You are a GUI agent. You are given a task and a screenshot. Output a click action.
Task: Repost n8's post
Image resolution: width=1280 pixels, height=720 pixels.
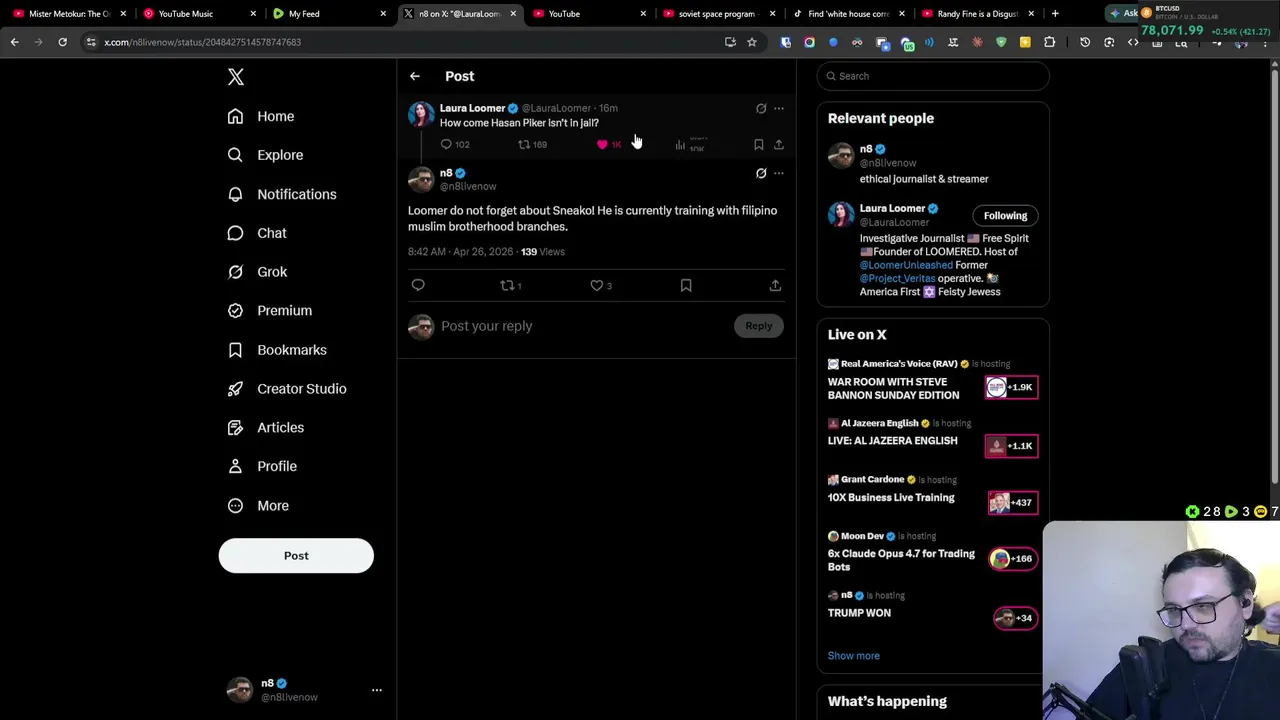click(x=507, y=286)
